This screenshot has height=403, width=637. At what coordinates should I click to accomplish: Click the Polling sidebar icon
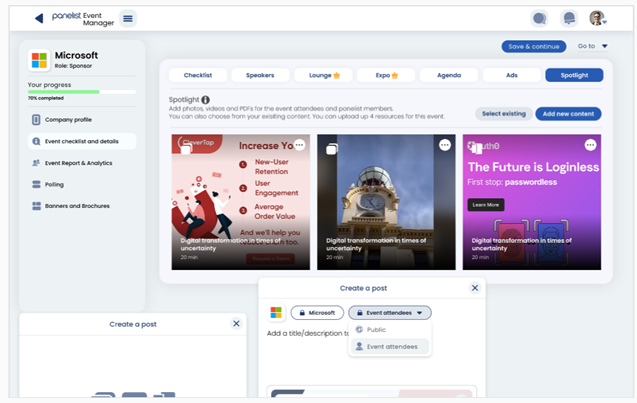pyautogui.click(x=36, y=184)
